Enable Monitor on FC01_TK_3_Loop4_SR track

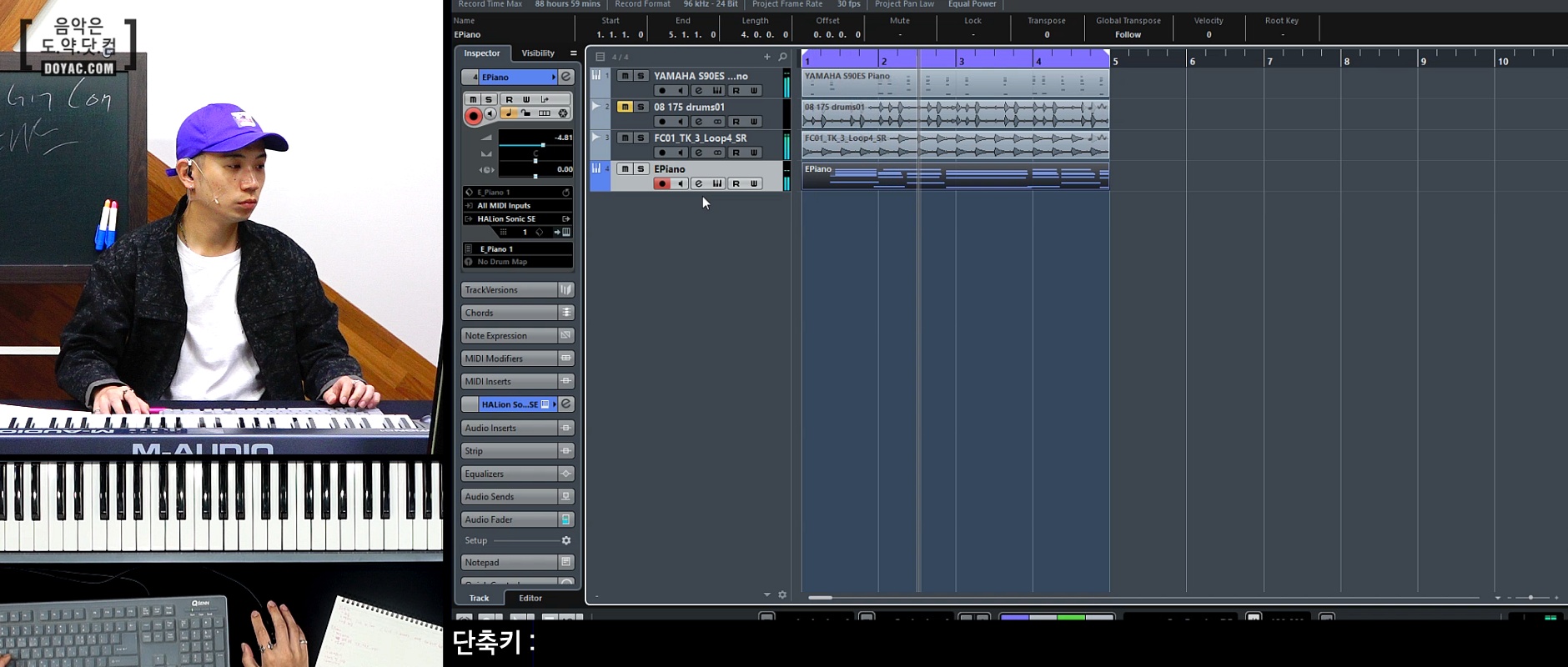click(x=680, y=153)
